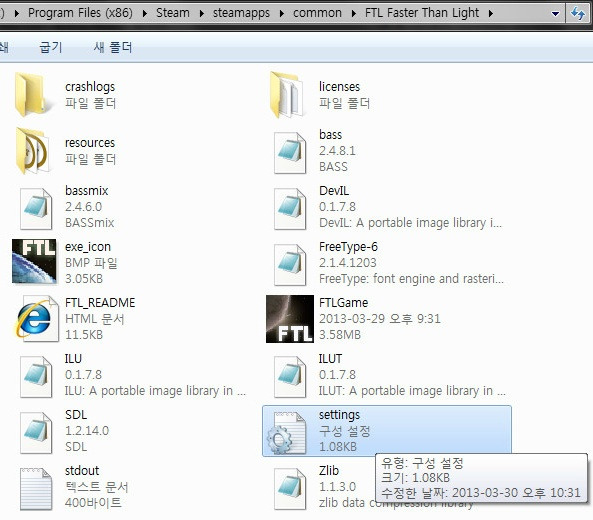The height and width of the screenshot is (520, 593).
Task: Click the DevIL portable image library description
Action: [410, 223]
